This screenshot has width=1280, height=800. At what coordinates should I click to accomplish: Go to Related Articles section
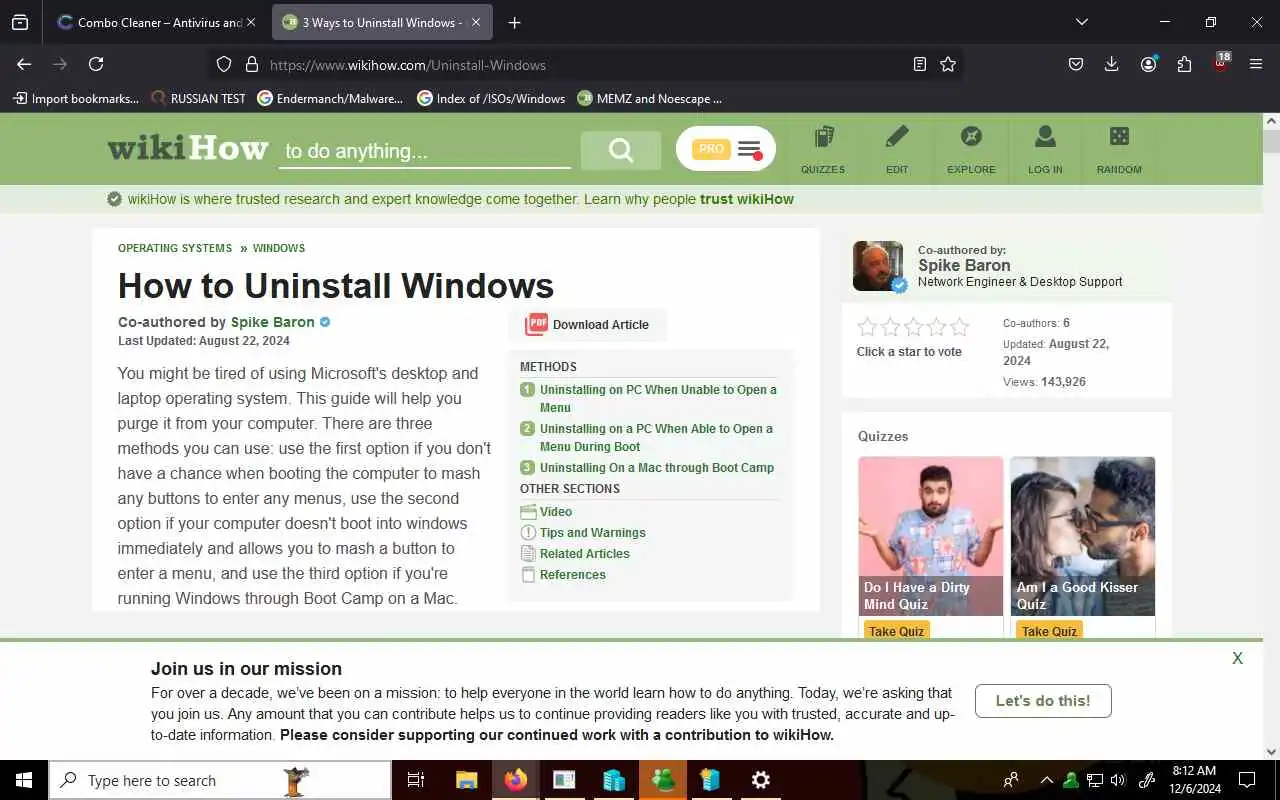point(585,553)
